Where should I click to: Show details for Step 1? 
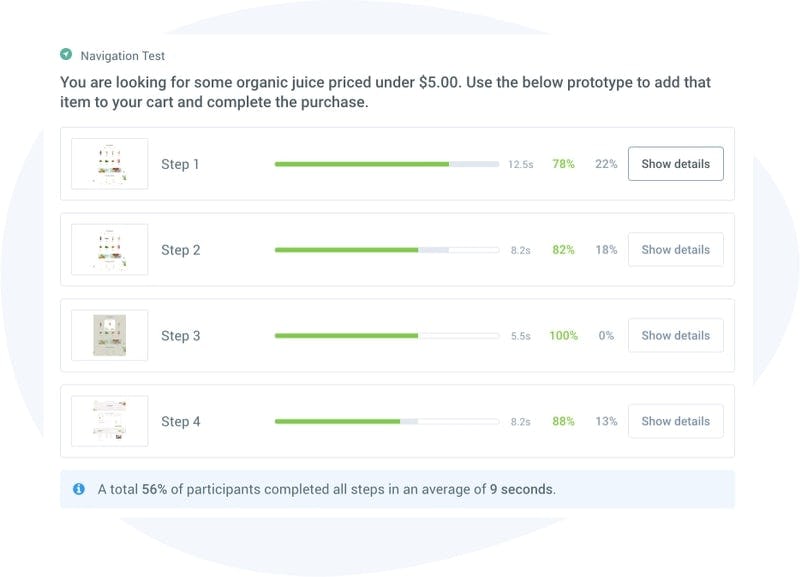tap(675, 164)
